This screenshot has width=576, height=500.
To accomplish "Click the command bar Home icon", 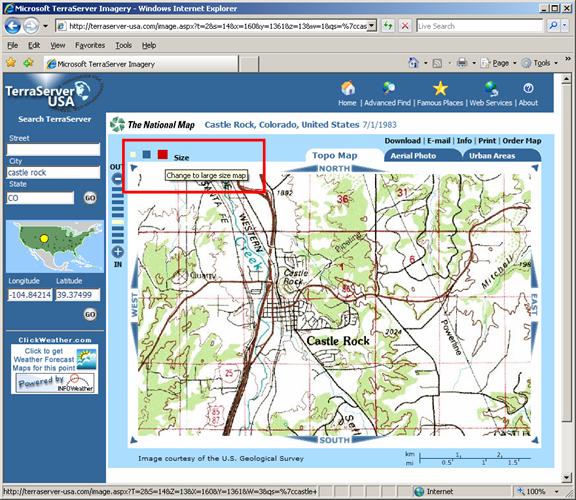I will (x=413, y=63).
